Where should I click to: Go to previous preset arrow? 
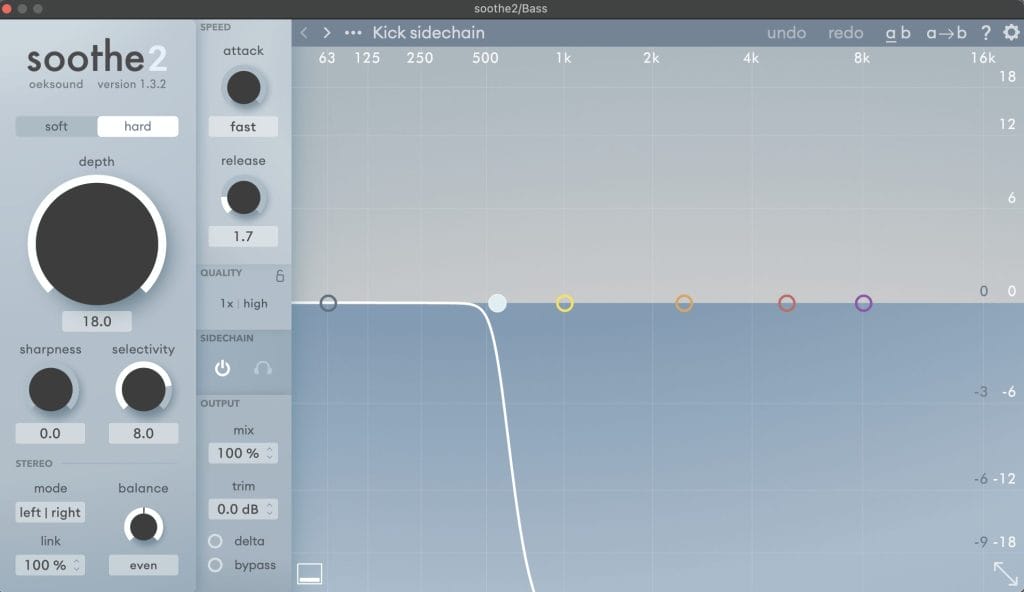304,33
